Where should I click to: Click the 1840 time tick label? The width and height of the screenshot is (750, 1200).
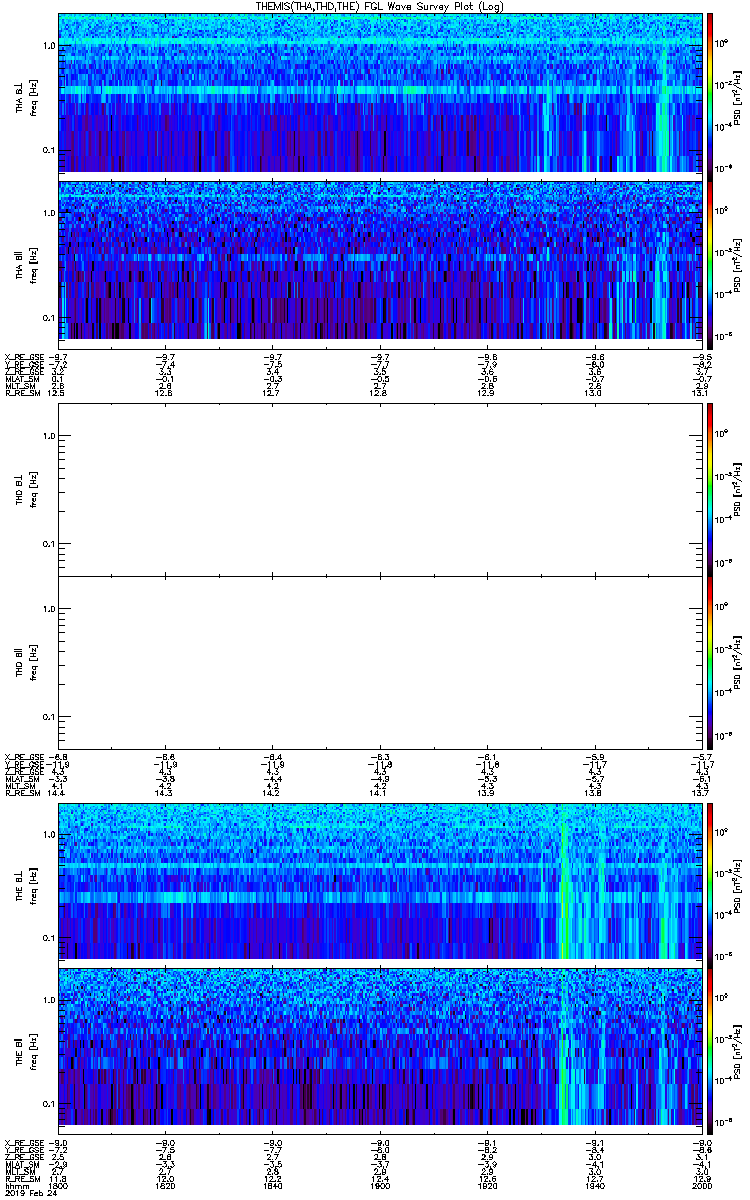tap(273, 1185)
